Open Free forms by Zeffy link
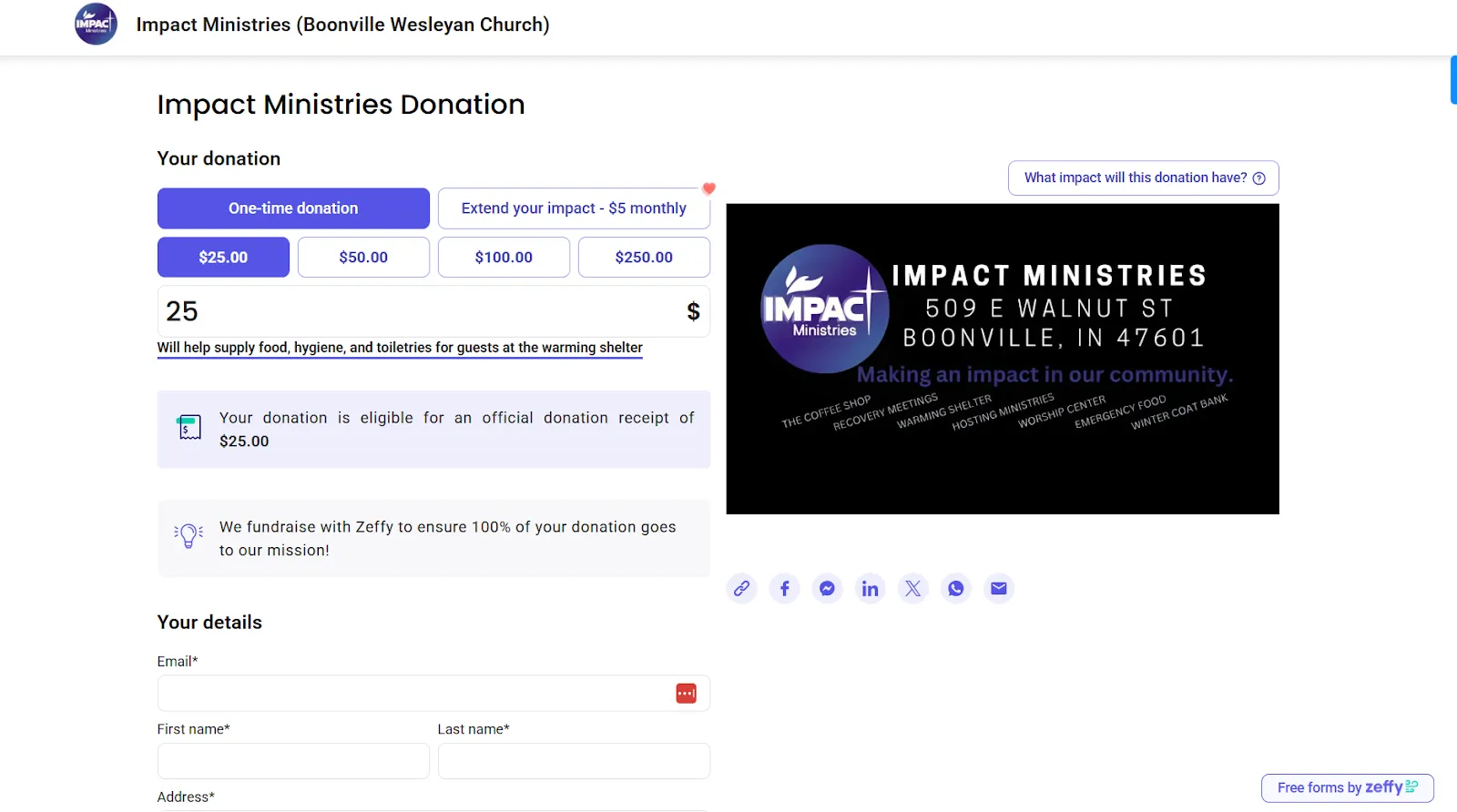Viewport: 1457px width, 812px height. [1348, 788]
